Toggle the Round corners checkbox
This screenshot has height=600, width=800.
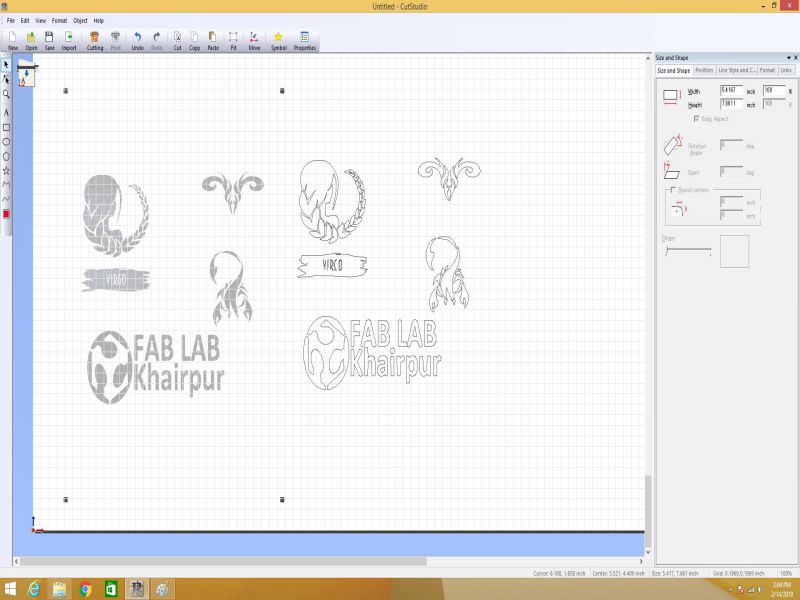673,190
